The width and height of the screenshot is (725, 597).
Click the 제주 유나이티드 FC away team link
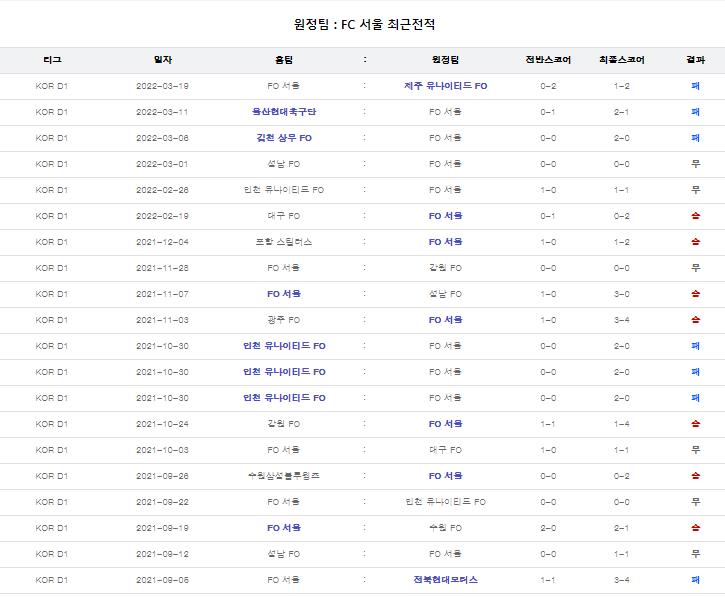pos(445,86)
